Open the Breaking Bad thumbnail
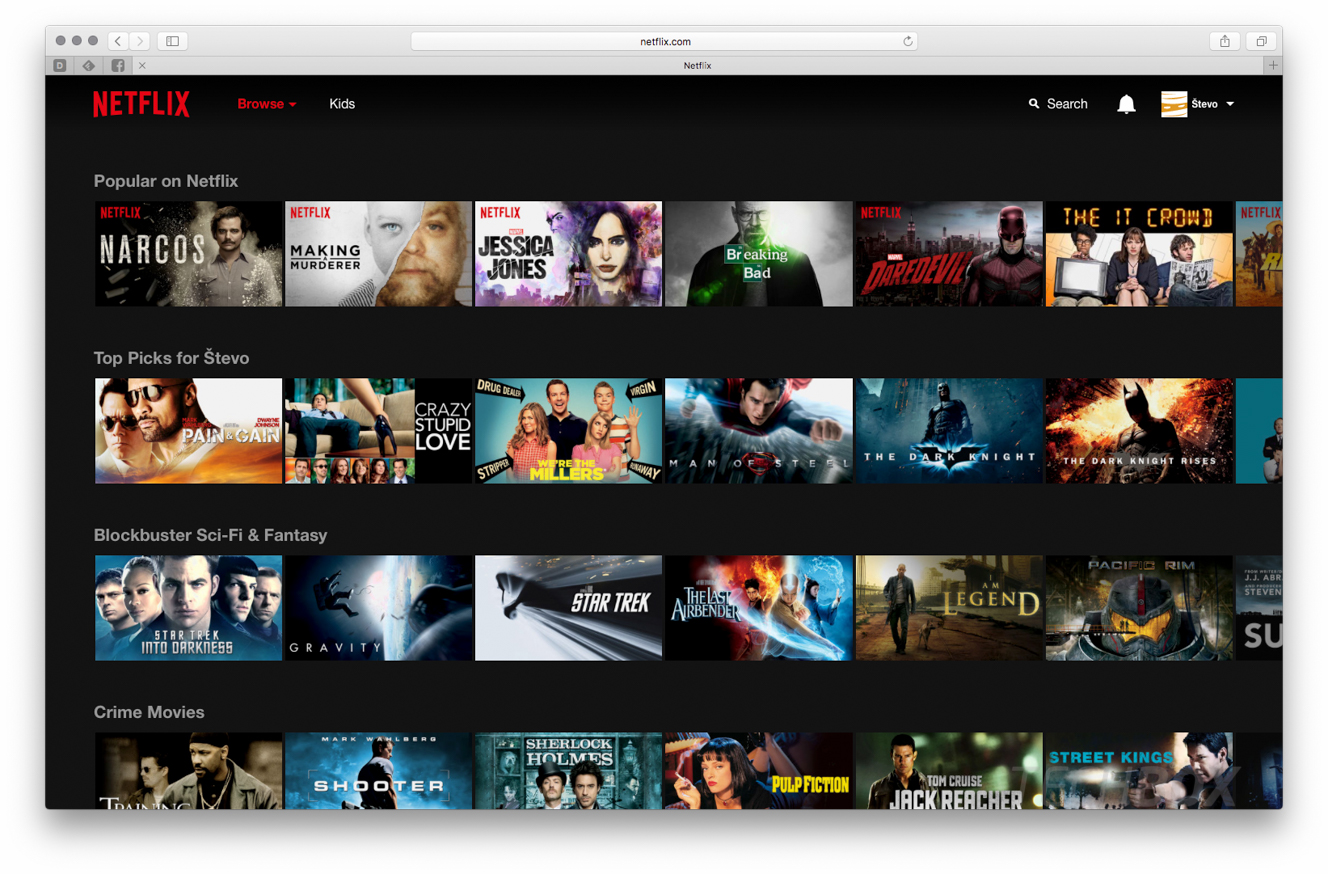1328x874 pixels. click(x=759, y=254)
